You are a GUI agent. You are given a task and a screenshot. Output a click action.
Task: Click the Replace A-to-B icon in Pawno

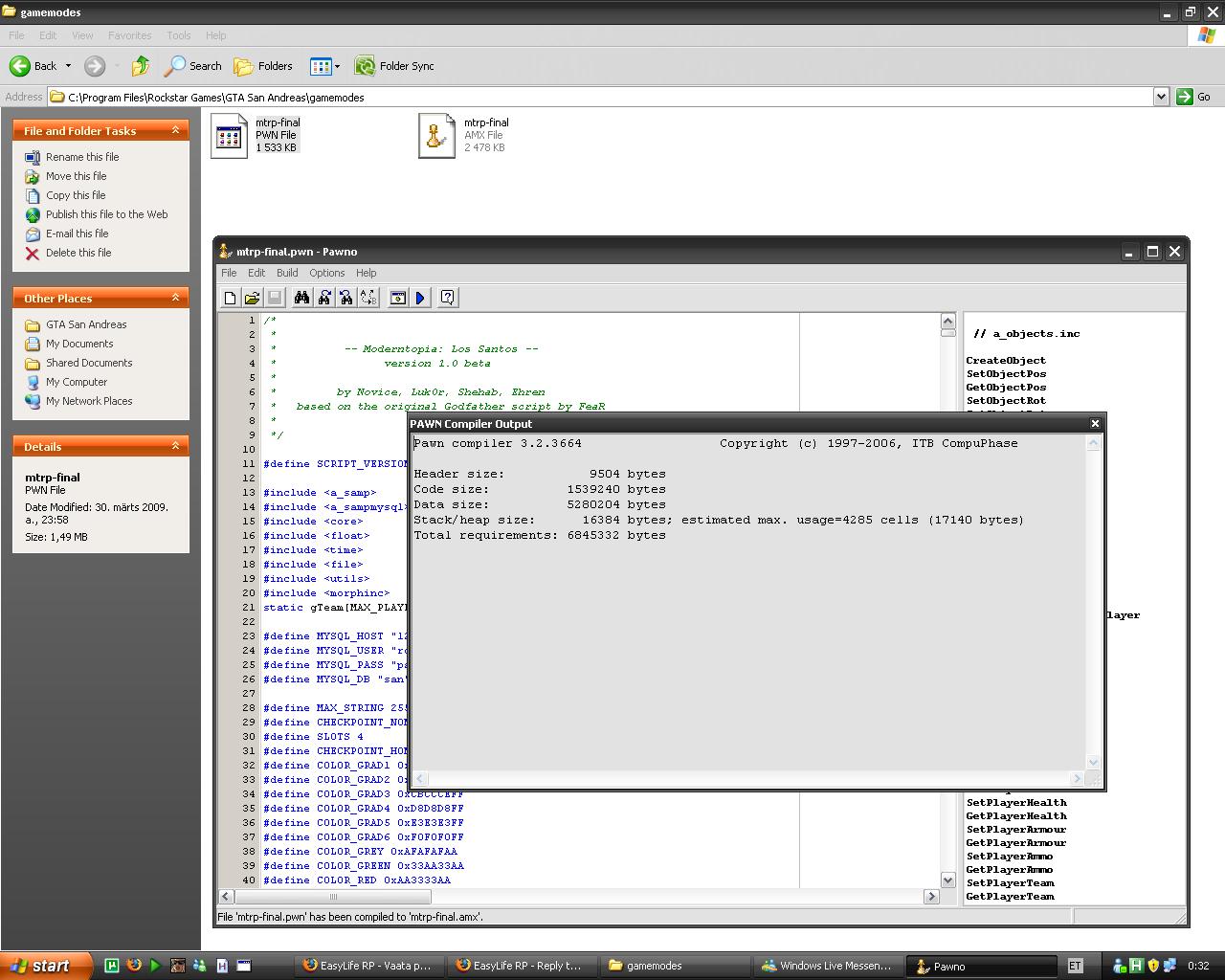click(368, 298)
